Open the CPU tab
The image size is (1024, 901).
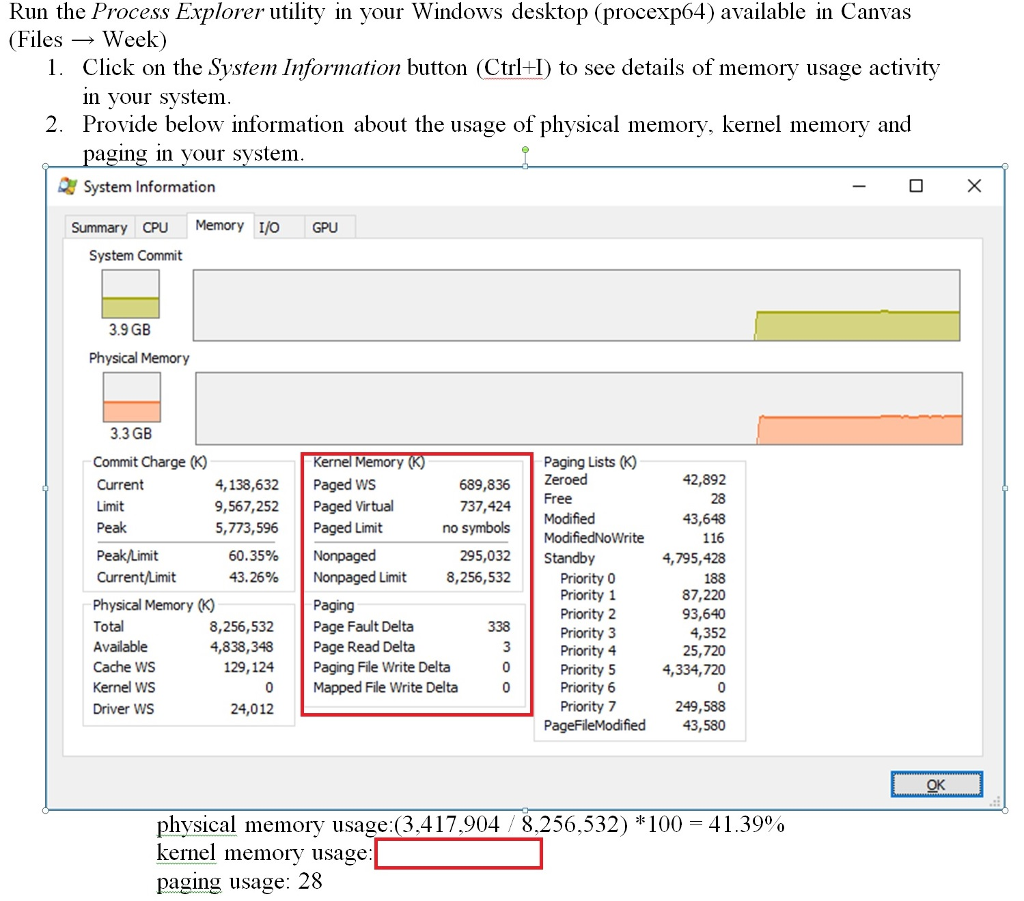(156, 227)
